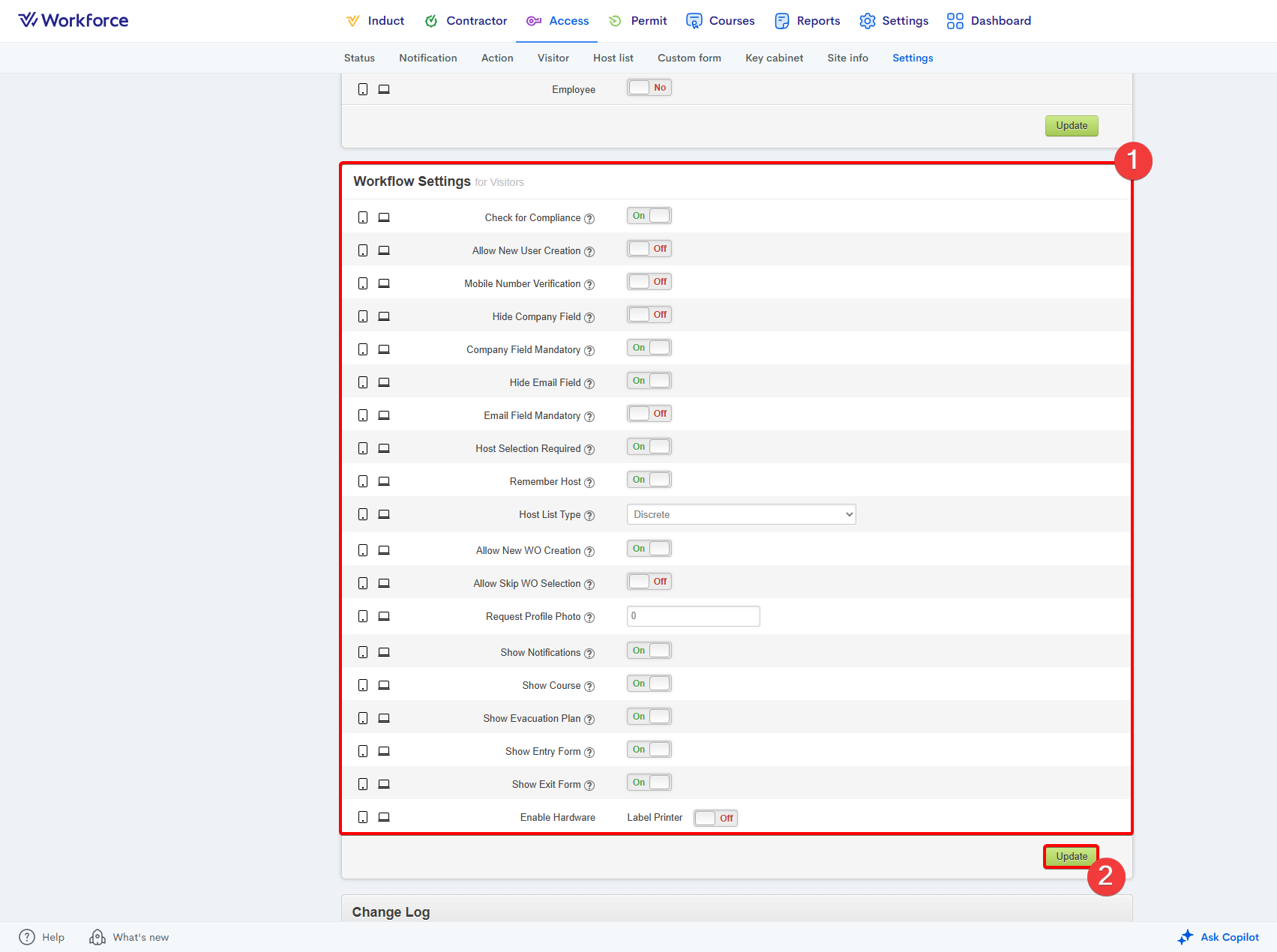This screenshot has width=1277, height=952.
Task: Click the help icon beside Check for Compliance
Action: [x=589, y=219]
